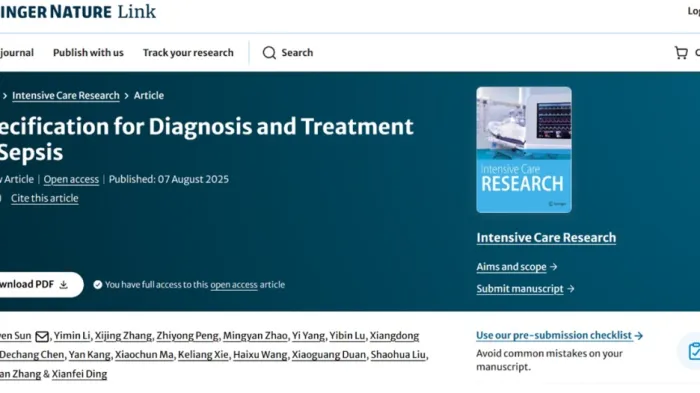Click the Published: 07 August 2025 text

coord(169,180)
